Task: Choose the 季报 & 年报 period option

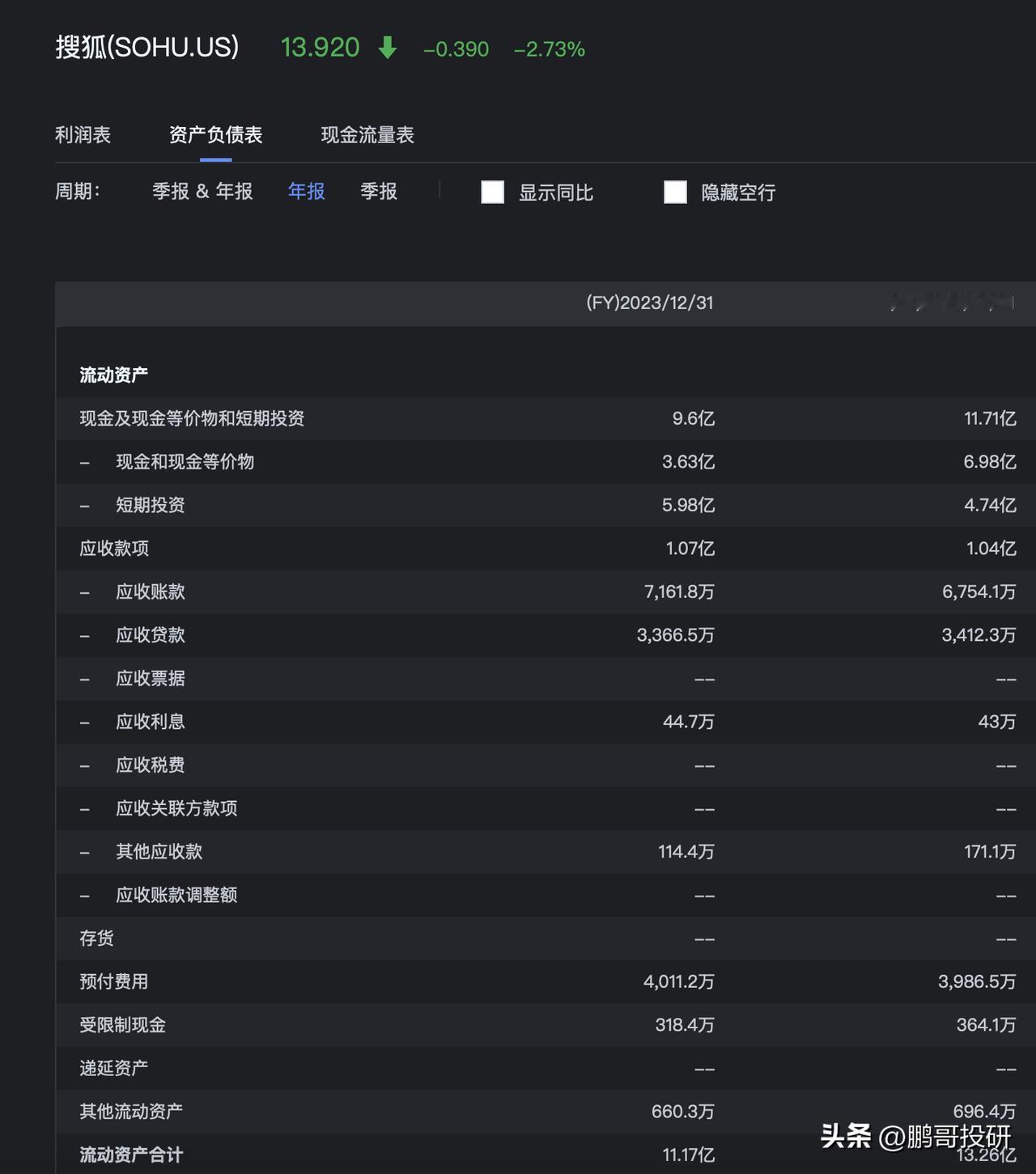Action: (x=202, y=192)
